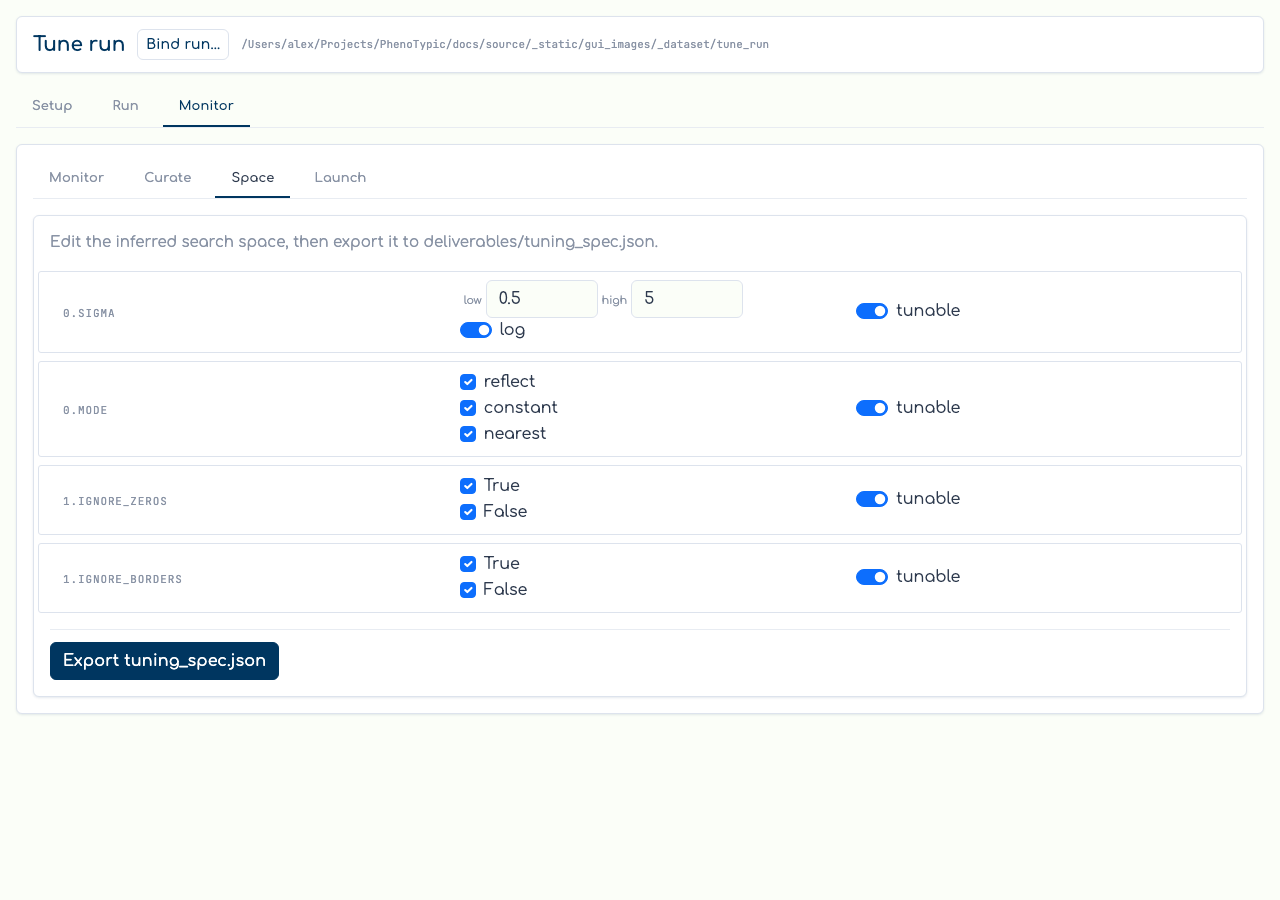1280x900 pixels.
Task: Uncheck True under 1.IGNORE_ZEROS
Action: point(468,486)
